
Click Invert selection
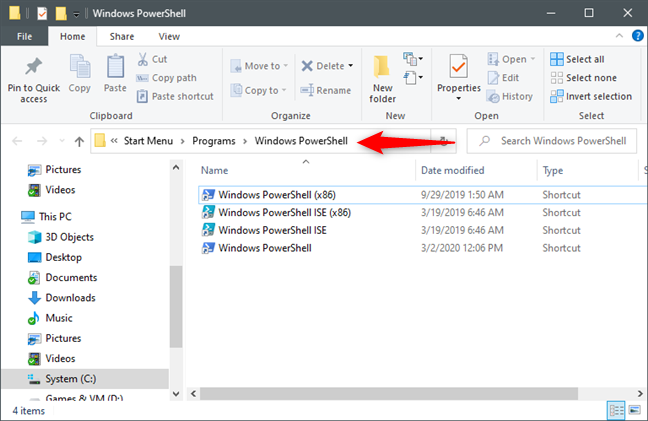click(x=591, y=96)
